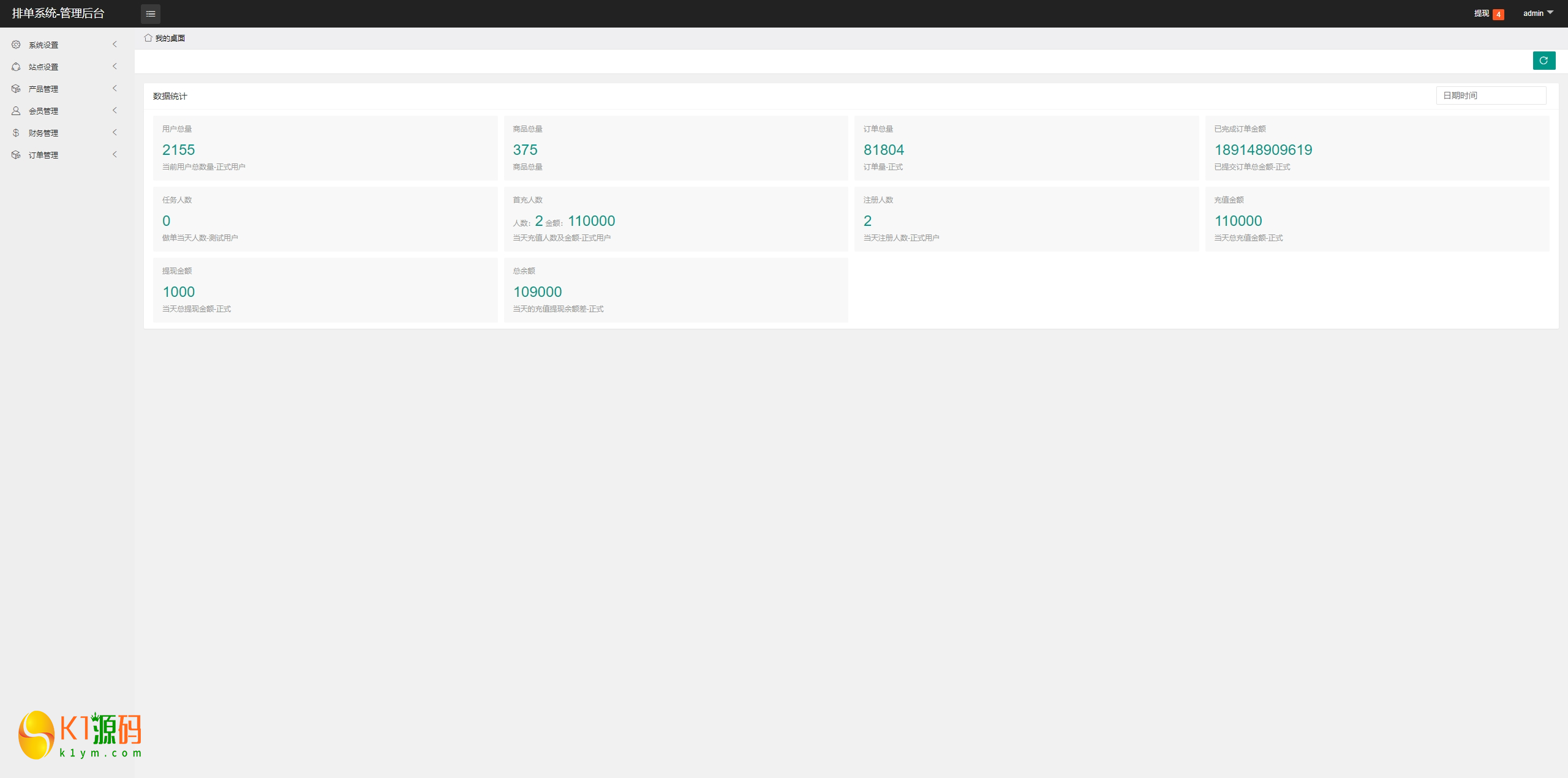Expand 系统设置 menu chevron
The height and width of the screenshot is (778, 1568).
pos(115,44)
